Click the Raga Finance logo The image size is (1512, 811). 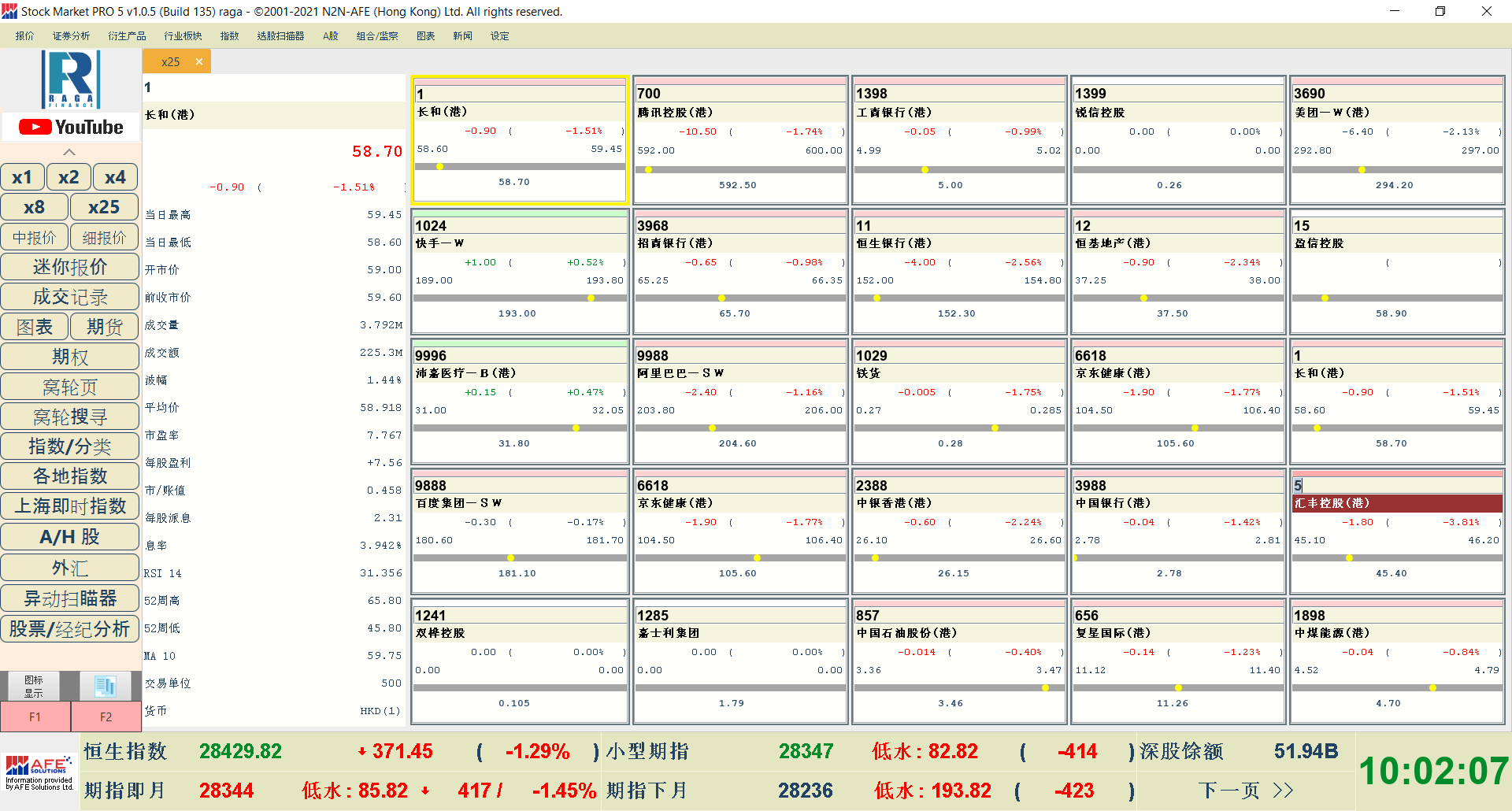pyautogui.click(x=71, y=80)
